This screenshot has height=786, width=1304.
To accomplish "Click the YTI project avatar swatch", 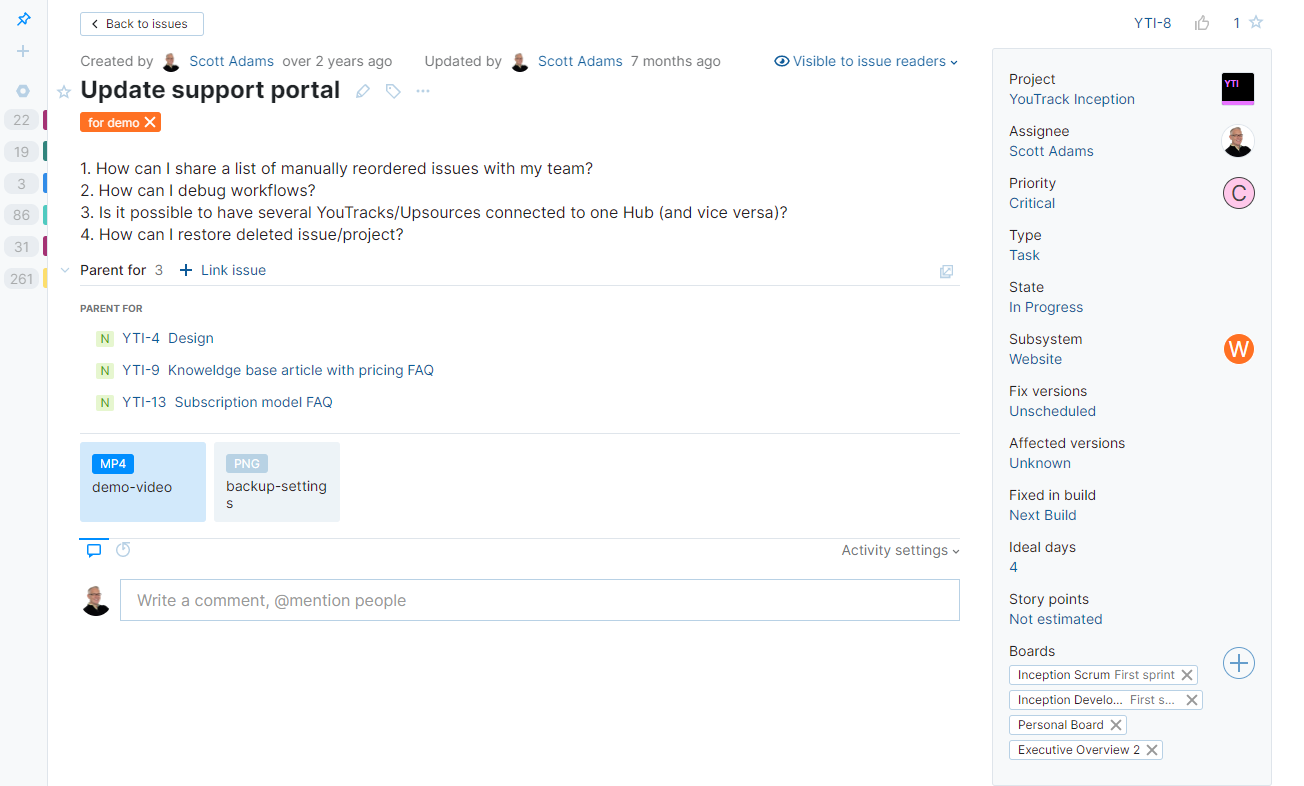I will (1238, 88).
